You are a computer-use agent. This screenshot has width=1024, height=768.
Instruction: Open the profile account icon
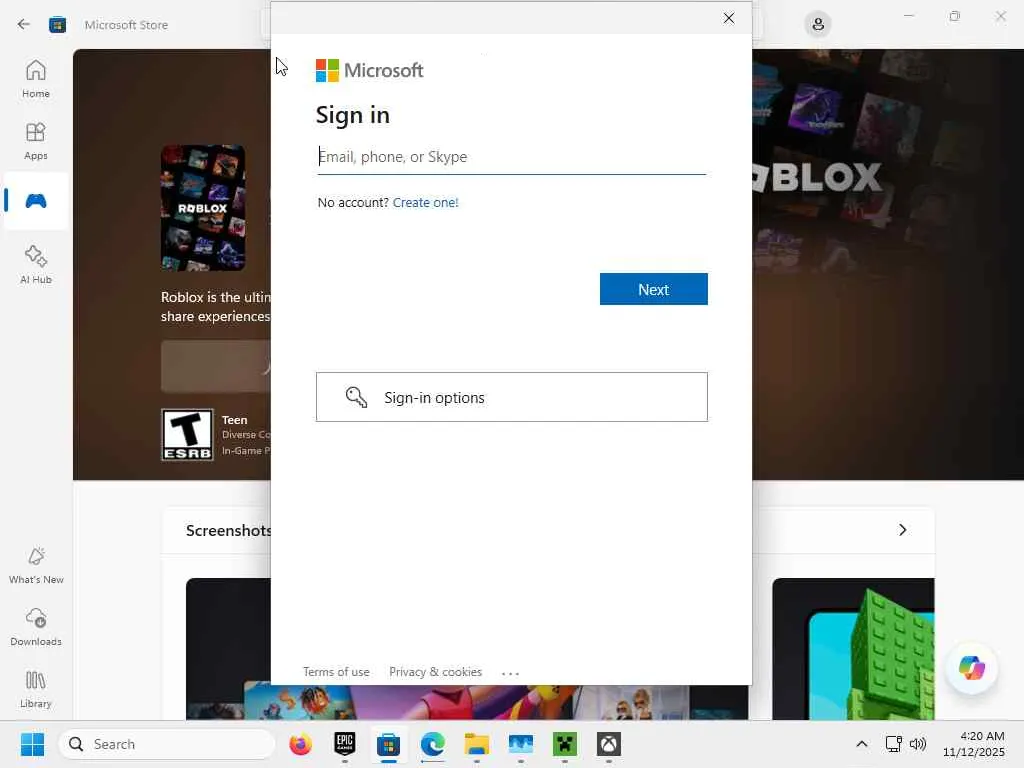(818, 25)
